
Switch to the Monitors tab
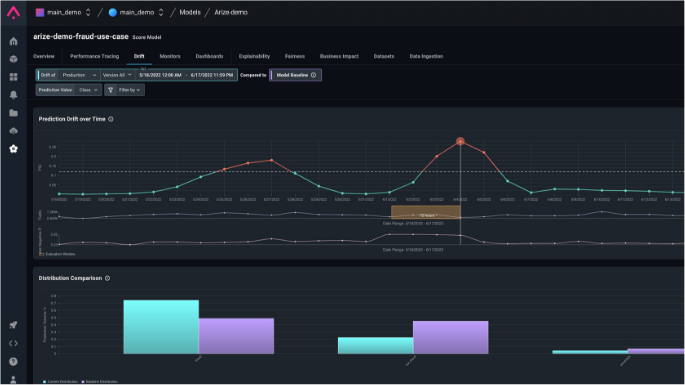(x=170, y=56)
